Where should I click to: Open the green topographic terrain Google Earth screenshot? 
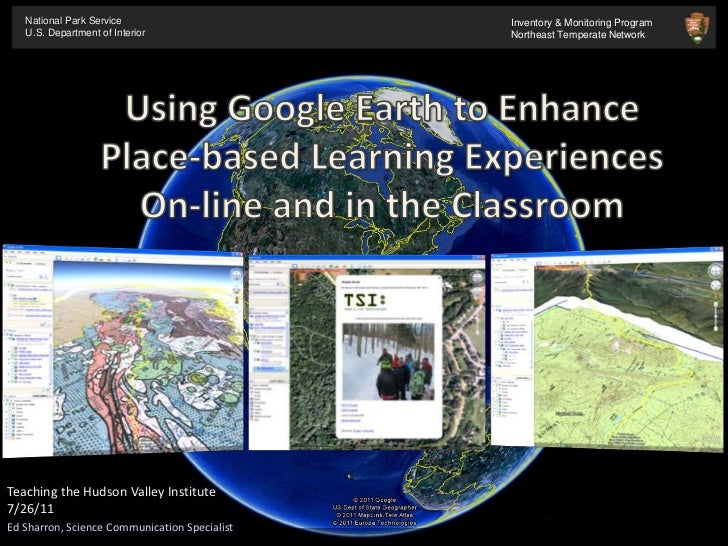pyautogui.click(x=607, y=349)
